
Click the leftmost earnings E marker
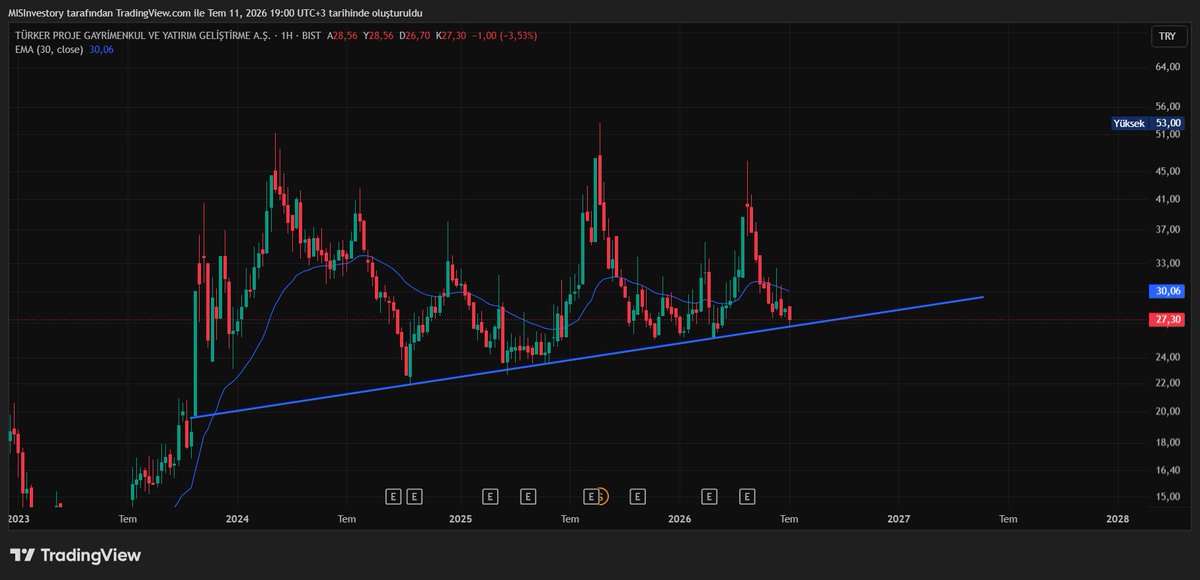click(x=393, y=495)
